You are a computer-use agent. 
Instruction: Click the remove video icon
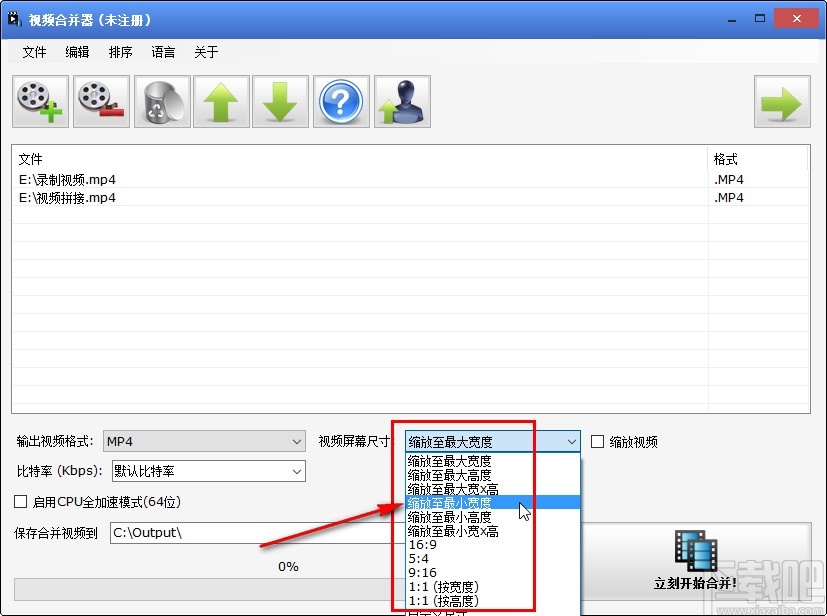pyautogui.click(x=100, y=101)
